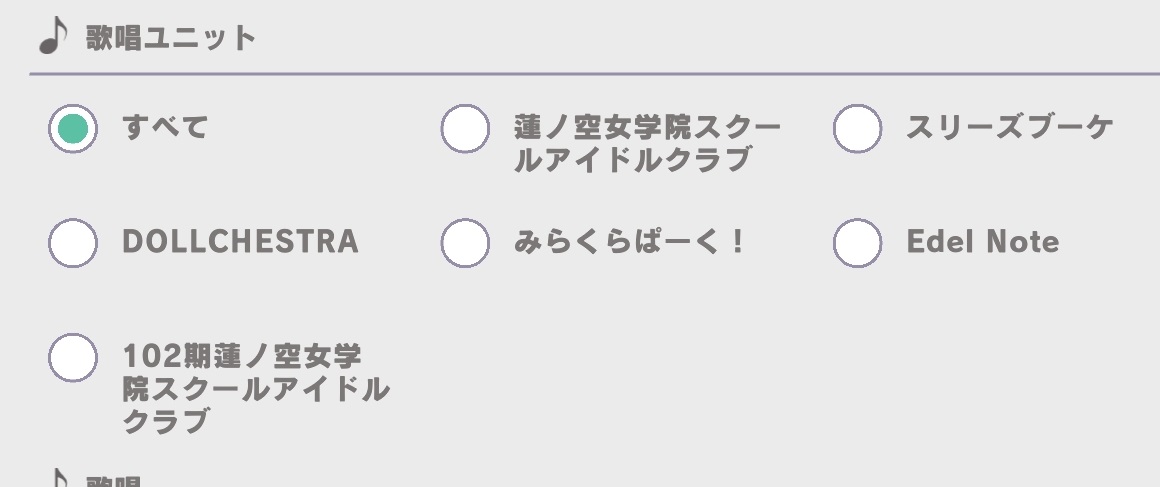Click the スリーズブーケ label text
The image size is (1160, 487).
pyautogui.click(x=1008, y=129)
